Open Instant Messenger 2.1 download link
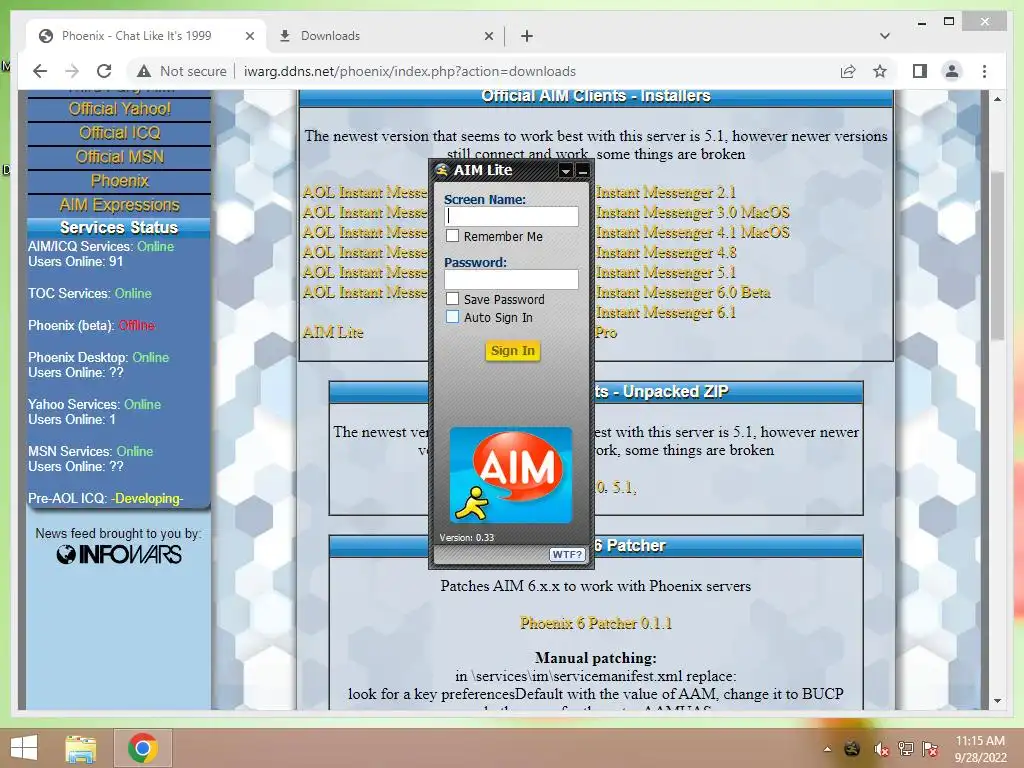 click(665, 192)
